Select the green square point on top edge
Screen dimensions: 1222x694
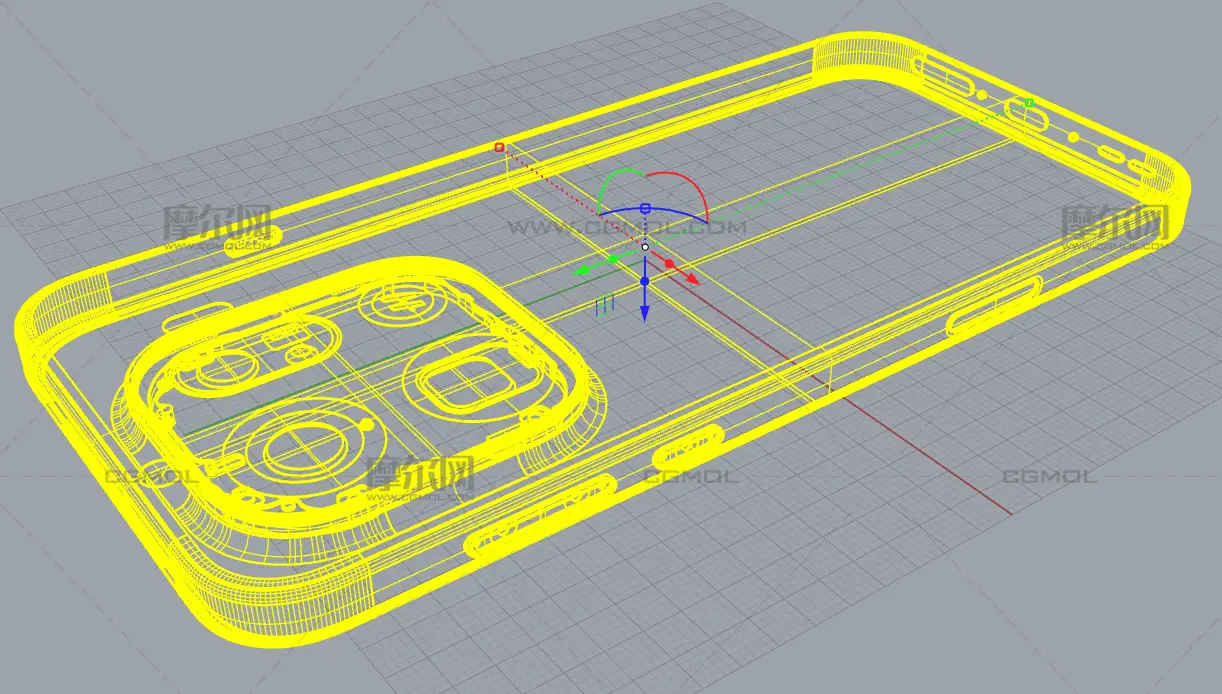(1029, 102)
